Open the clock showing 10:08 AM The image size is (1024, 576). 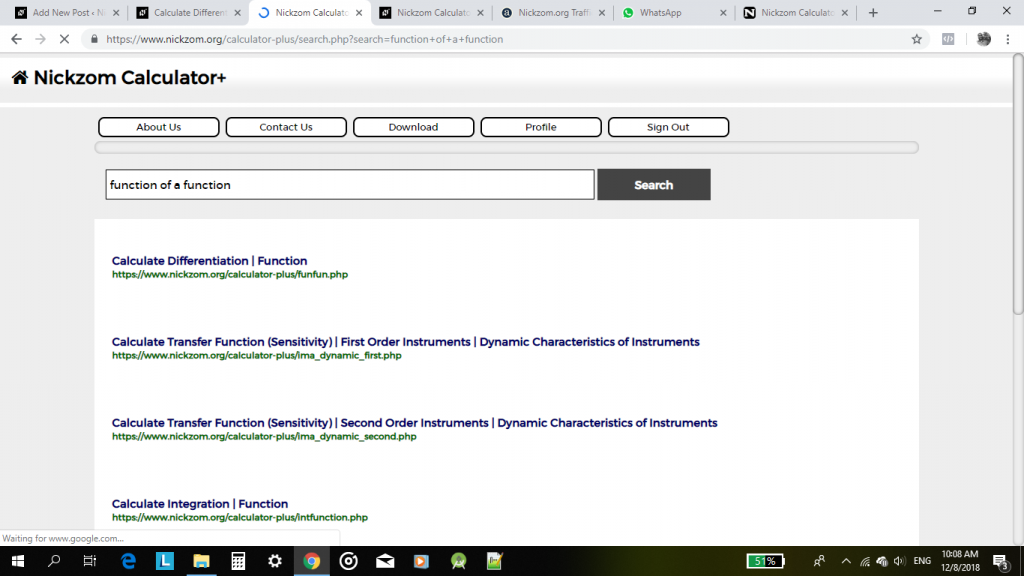960,561
